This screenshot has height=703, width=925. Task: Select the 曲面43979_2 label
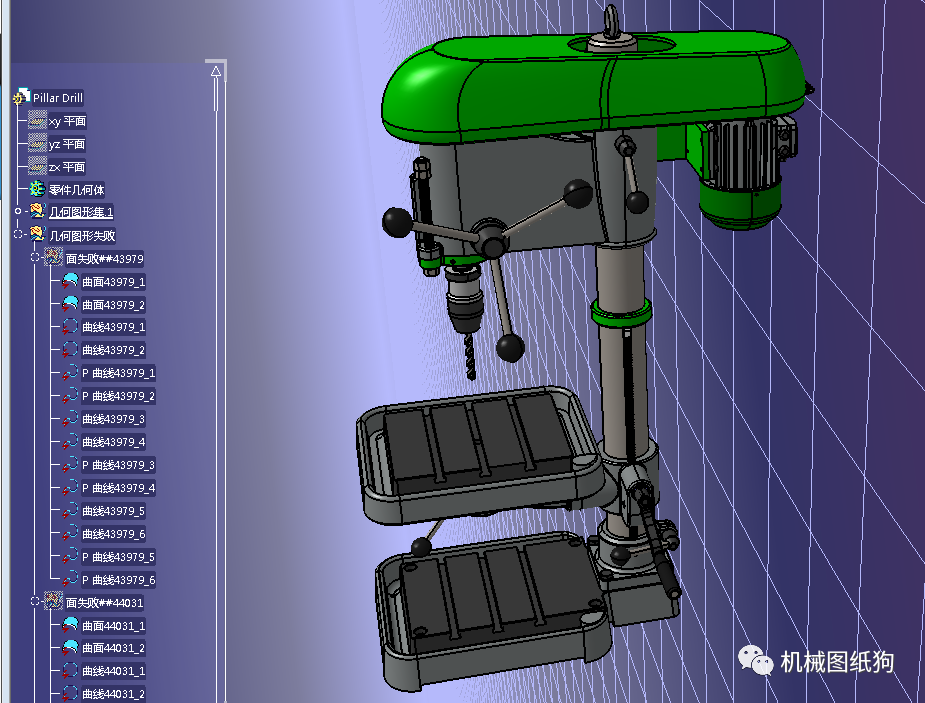pos(113,305)
